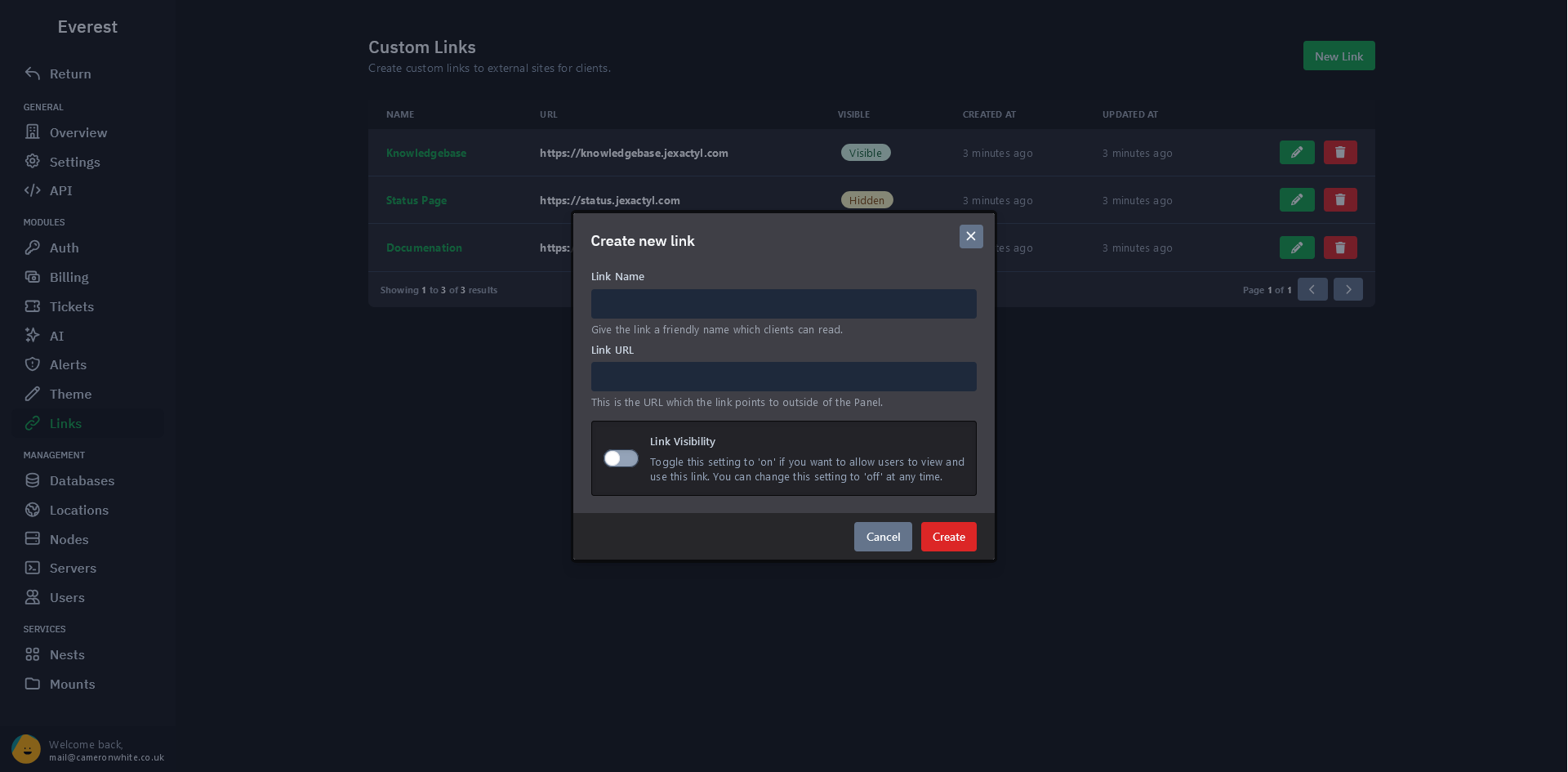1568x772 pixels.
Task: Click the Visible status badge
Action: (x=866, y=153)
